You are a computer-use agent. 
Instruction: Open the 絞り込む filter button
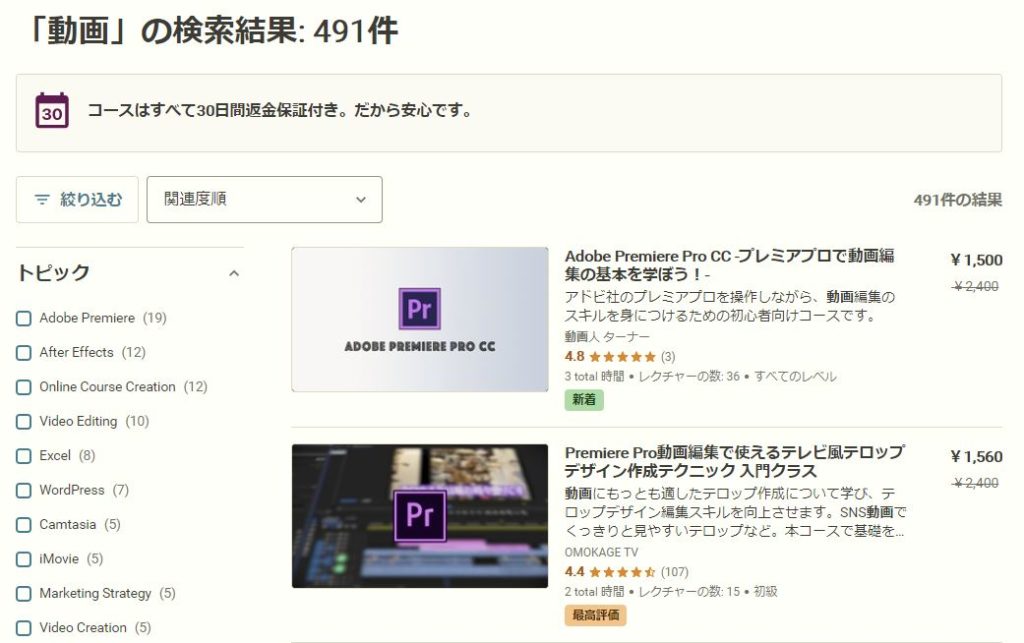click(77, 199)
